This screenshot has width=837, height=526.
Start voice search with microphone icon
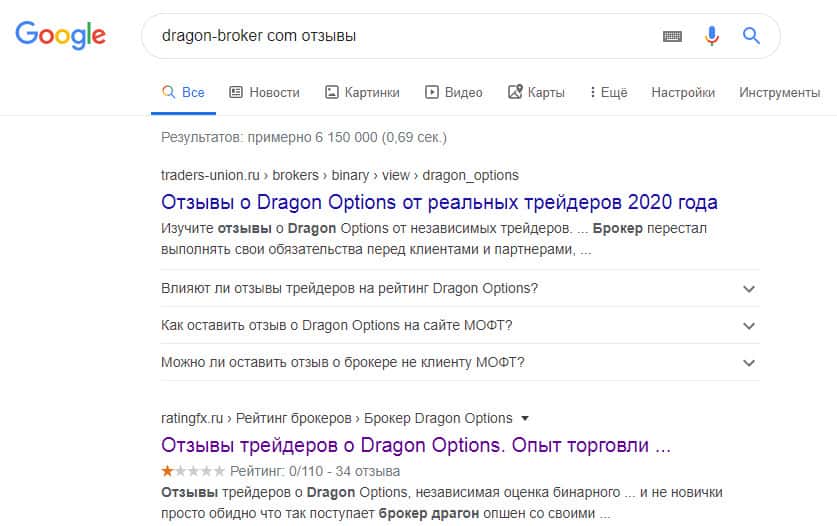(712, 36)
